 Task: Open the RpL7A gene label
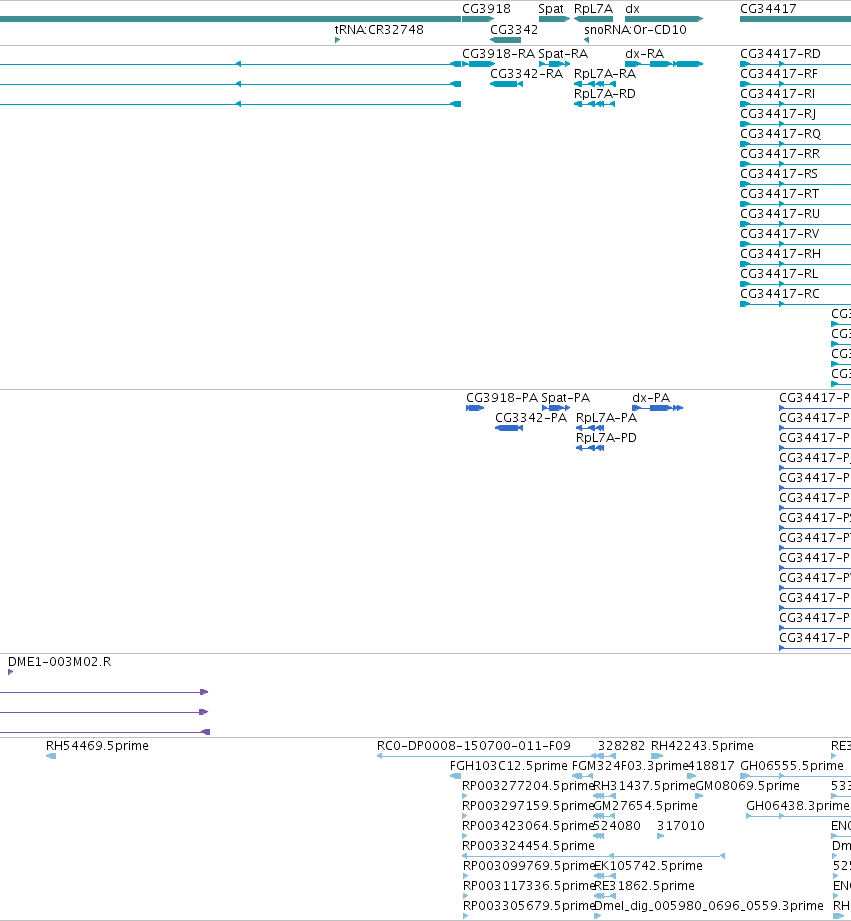coord(593,9)
